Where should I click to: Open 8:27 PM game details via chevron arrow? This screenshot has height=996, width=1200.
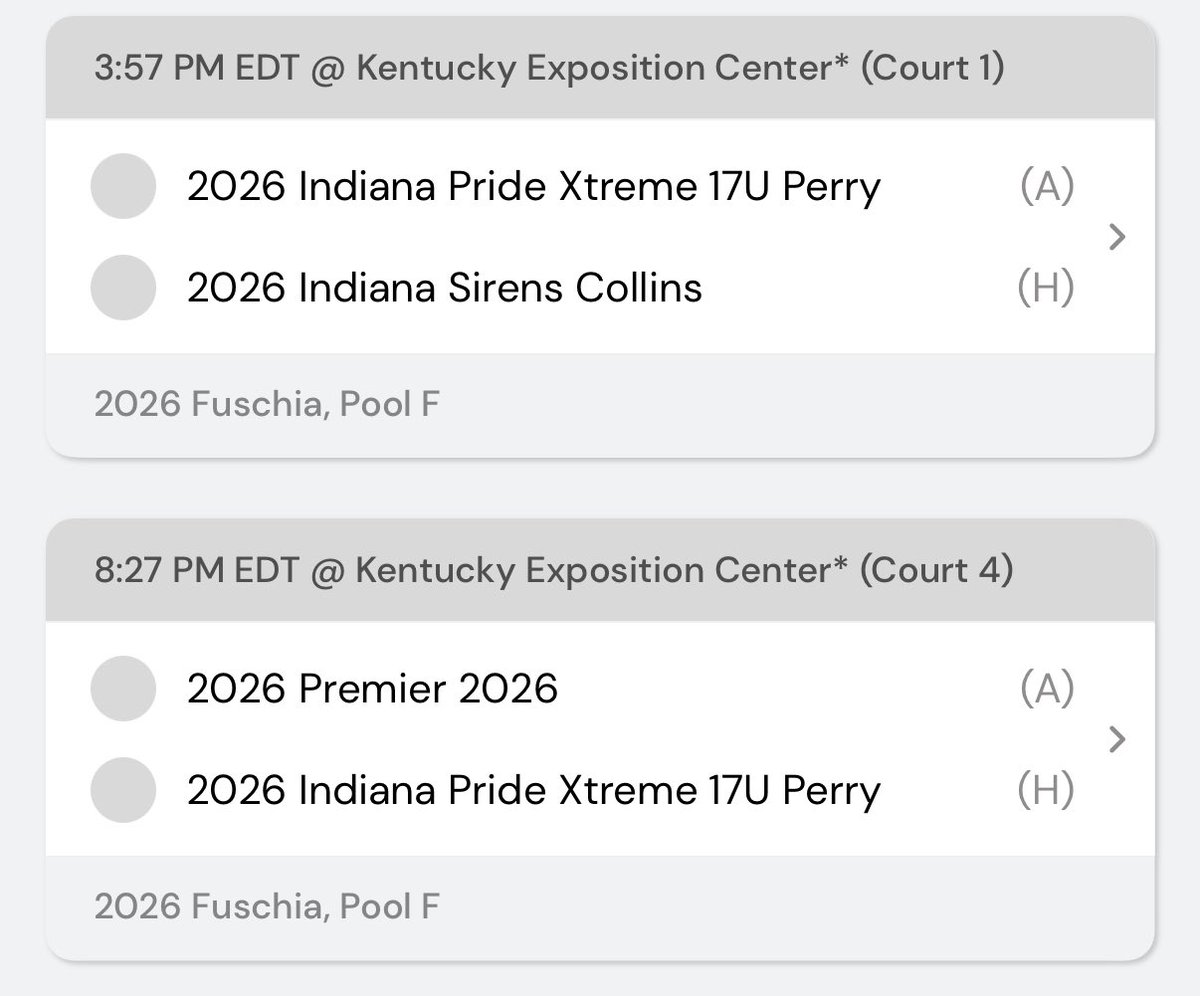coord(1118,739)
